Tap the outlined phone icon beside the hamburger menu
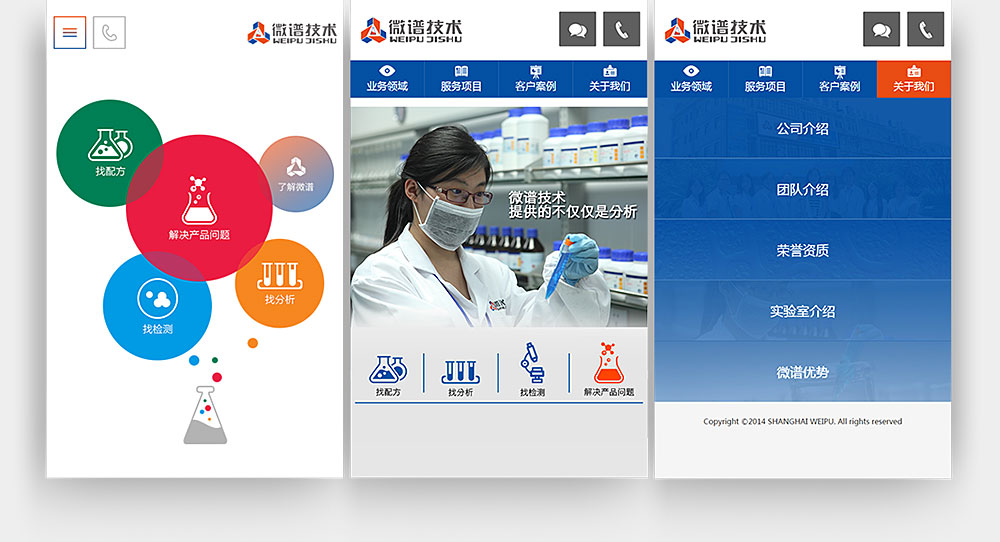The height and width of the screenshot is (542, 1000). coord(109,33)
